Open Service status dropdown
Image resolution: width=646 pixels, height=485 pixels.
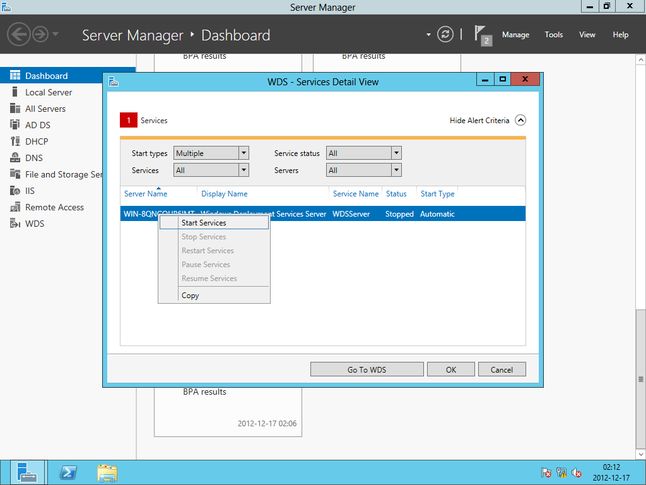(363, 153)
